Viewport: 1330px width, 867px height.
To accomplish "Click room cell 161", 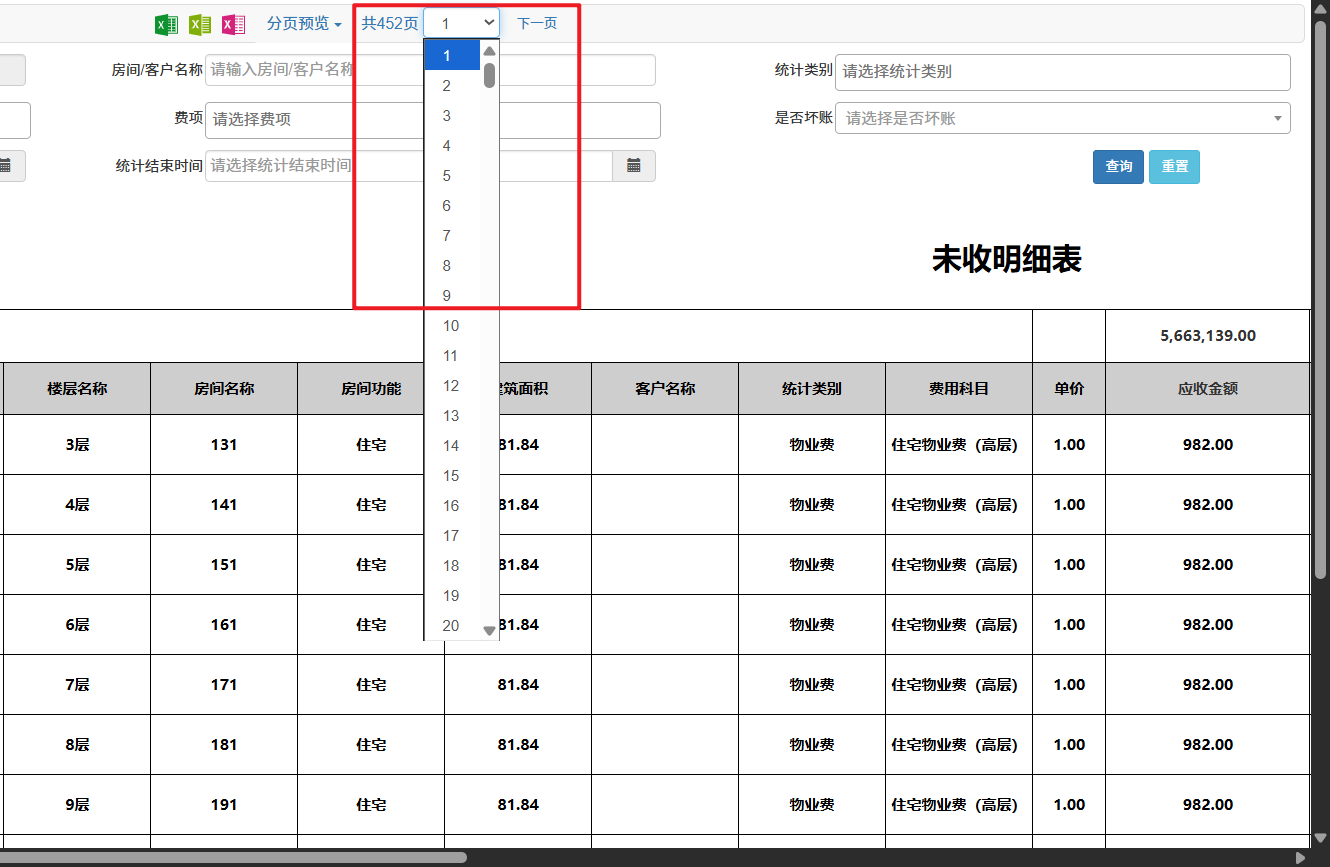I will coord(224,624).
